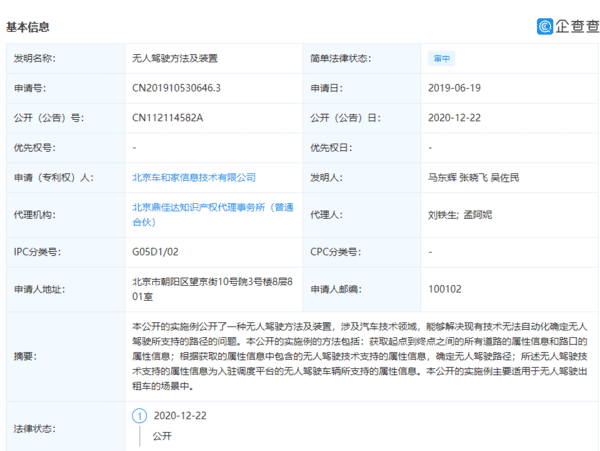Click the 申请人地址 label cell

65,289
